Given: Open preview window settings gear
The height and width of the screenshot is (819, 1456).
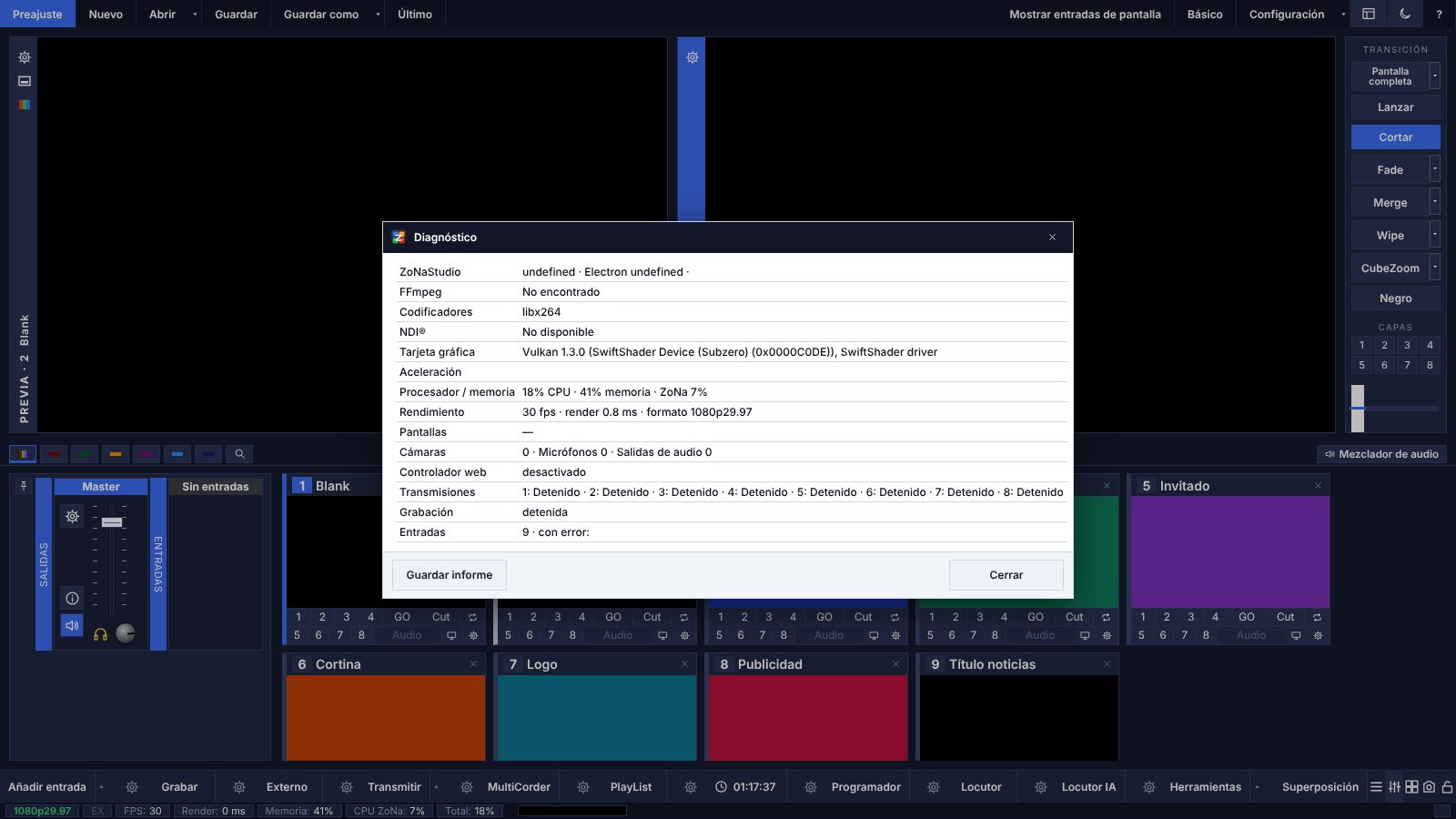Looking at the screenshot, I should (x=25, y=57).
